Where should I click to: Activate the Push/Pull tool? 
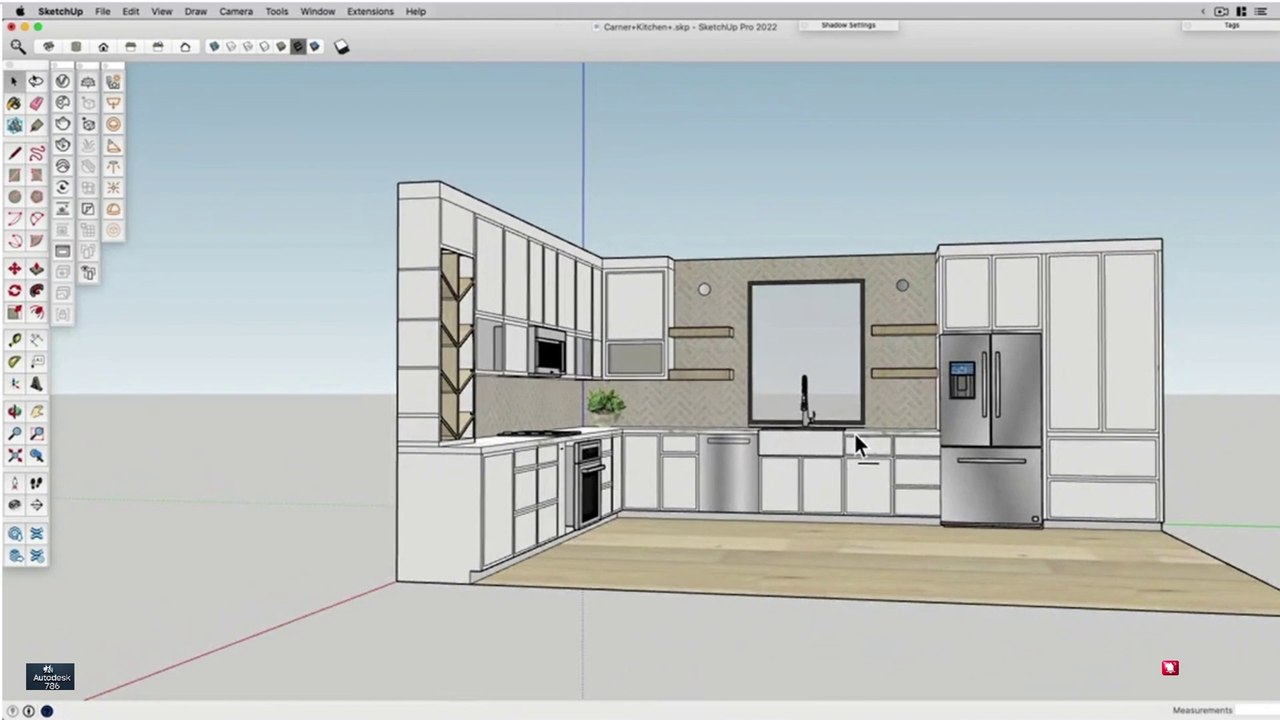(36, 268)
